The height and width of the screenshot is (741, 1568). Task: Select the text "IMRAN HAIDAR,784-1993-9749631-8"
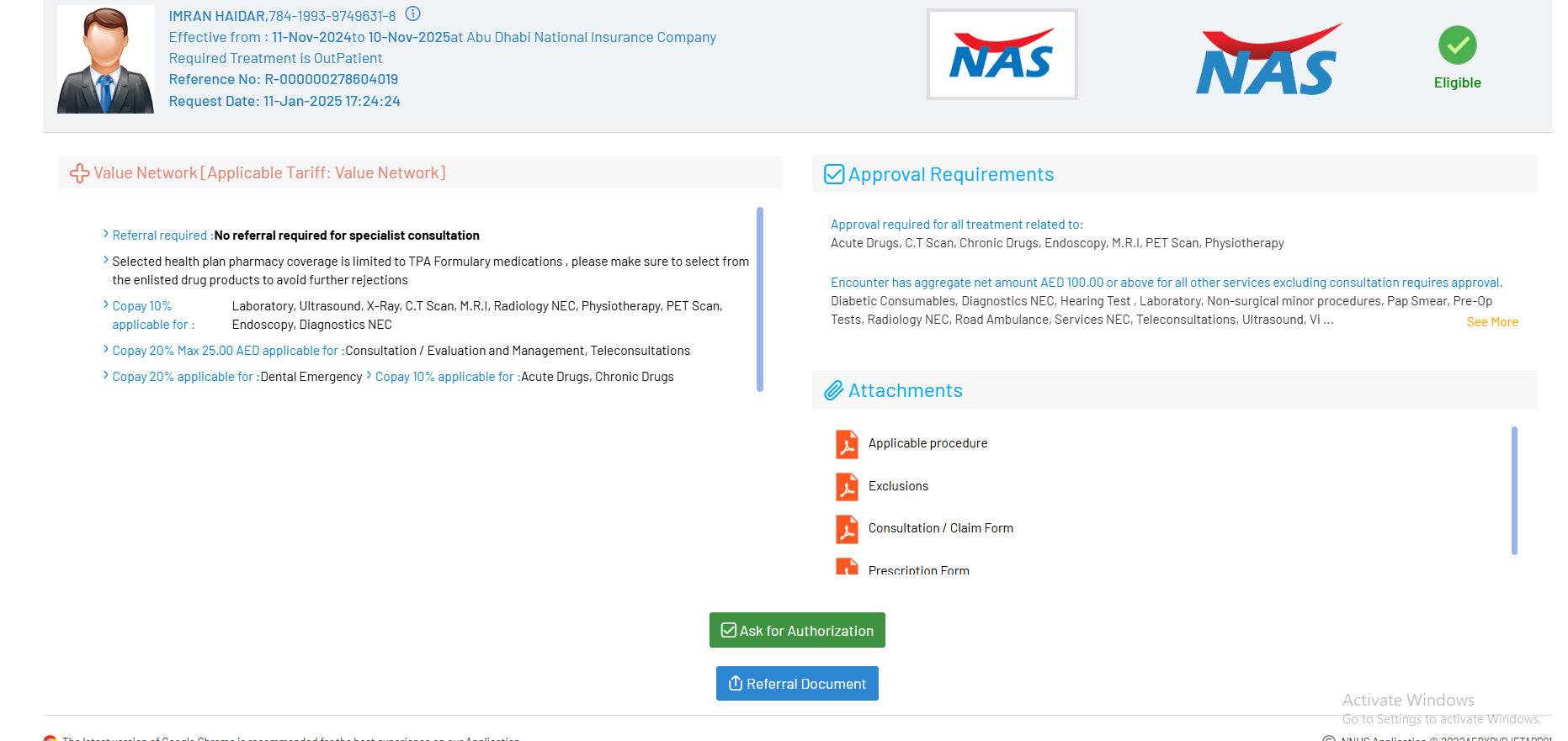[x=282, y=16]
